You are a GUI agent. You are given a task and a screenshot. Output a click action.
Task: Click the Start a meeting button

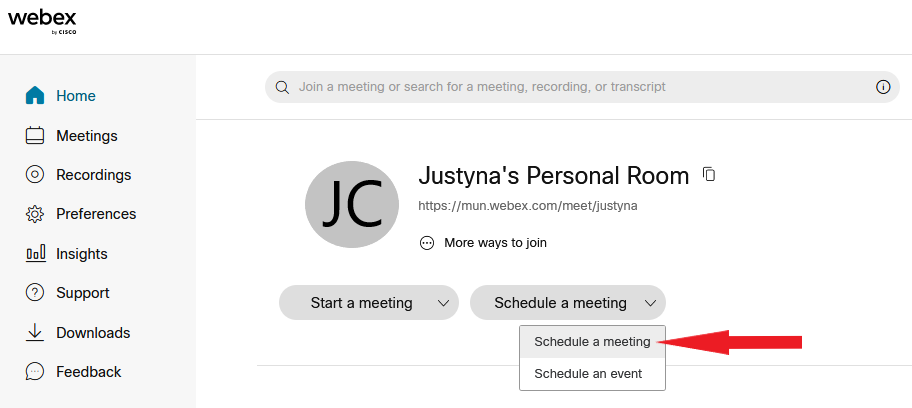pyautogui.click(x=361, y=303)
